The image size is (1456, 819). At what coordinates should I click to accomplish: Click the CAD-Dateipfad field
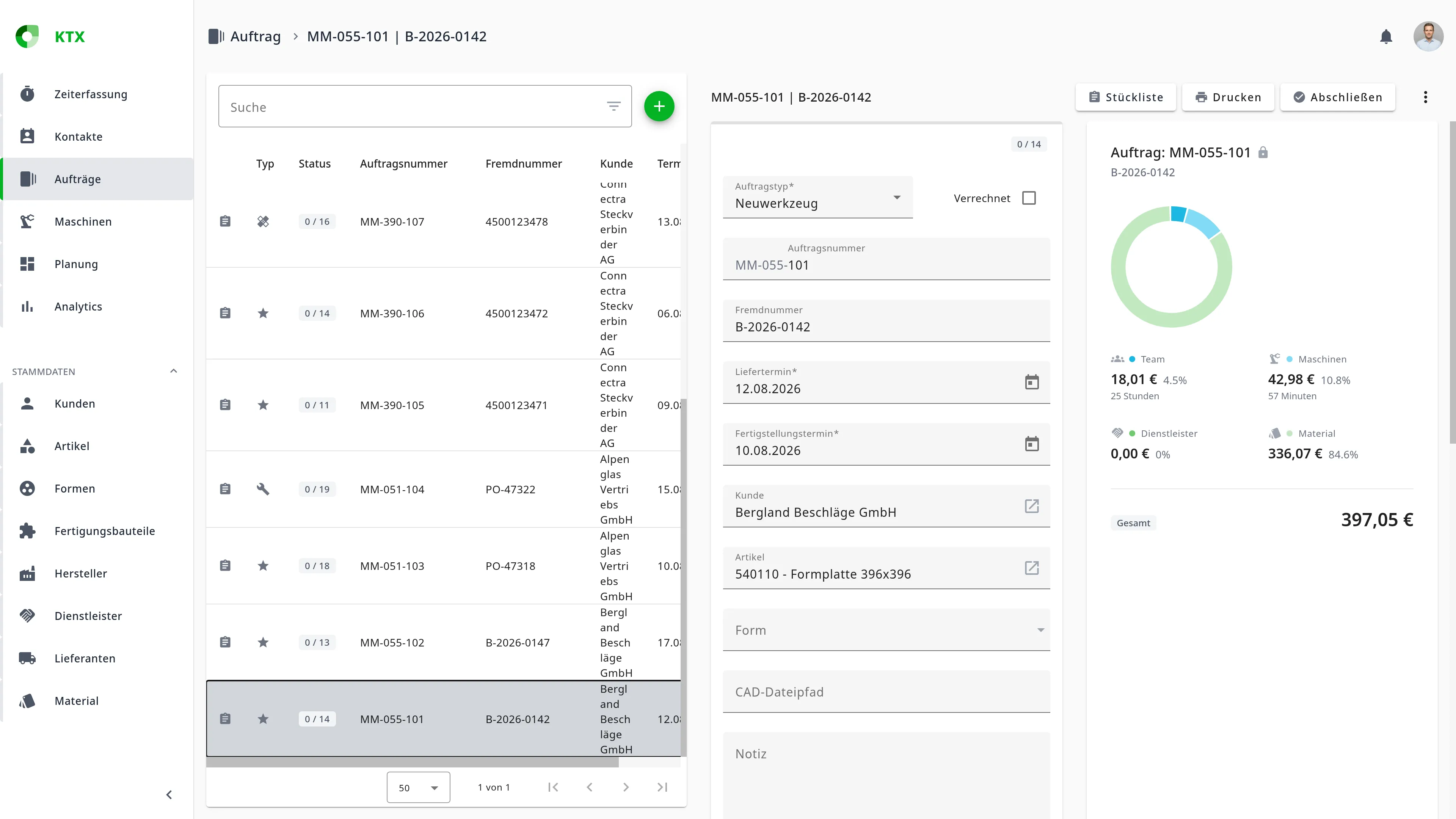pyautogui.click(x=886, y=691)
